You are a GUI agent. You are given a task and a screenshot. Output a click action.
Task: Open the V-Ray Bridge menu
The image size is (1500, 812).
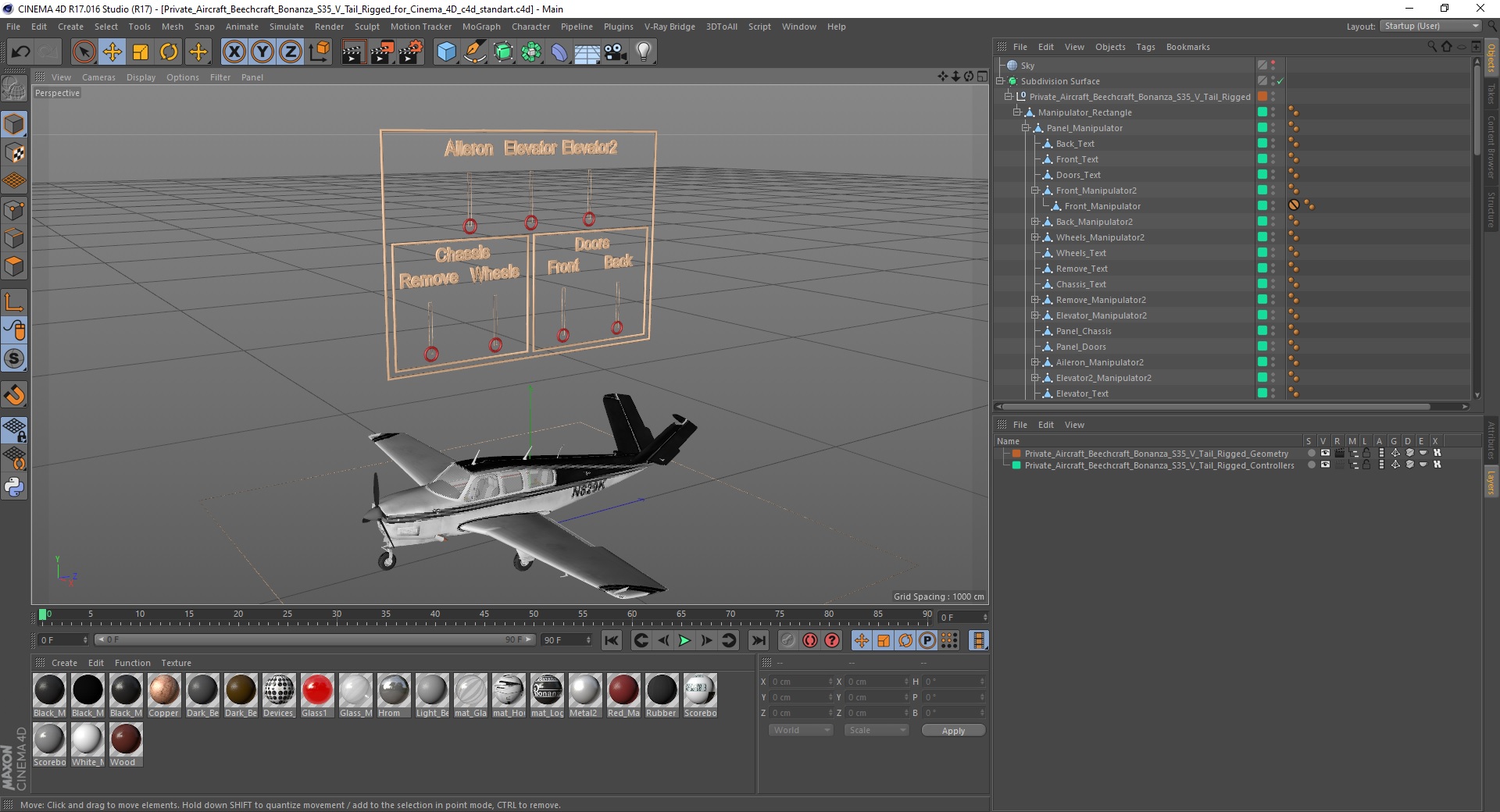[x=670, y=27]
